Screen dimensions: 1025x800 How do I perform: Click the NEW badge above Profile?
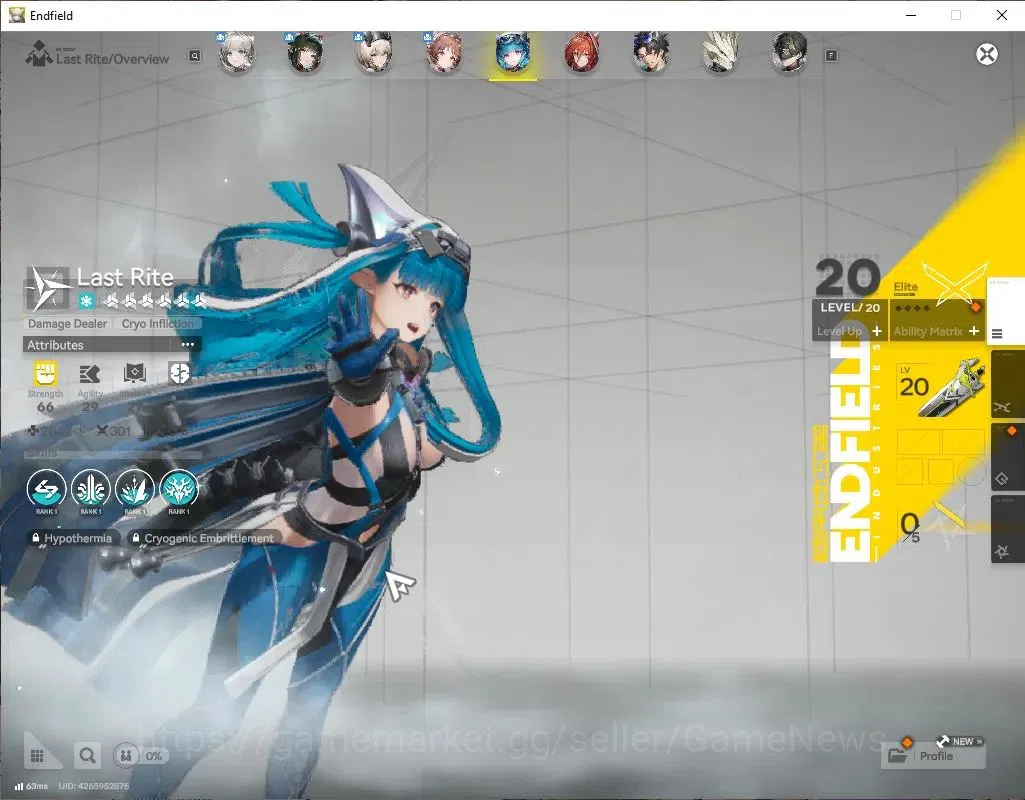[966, 742]
